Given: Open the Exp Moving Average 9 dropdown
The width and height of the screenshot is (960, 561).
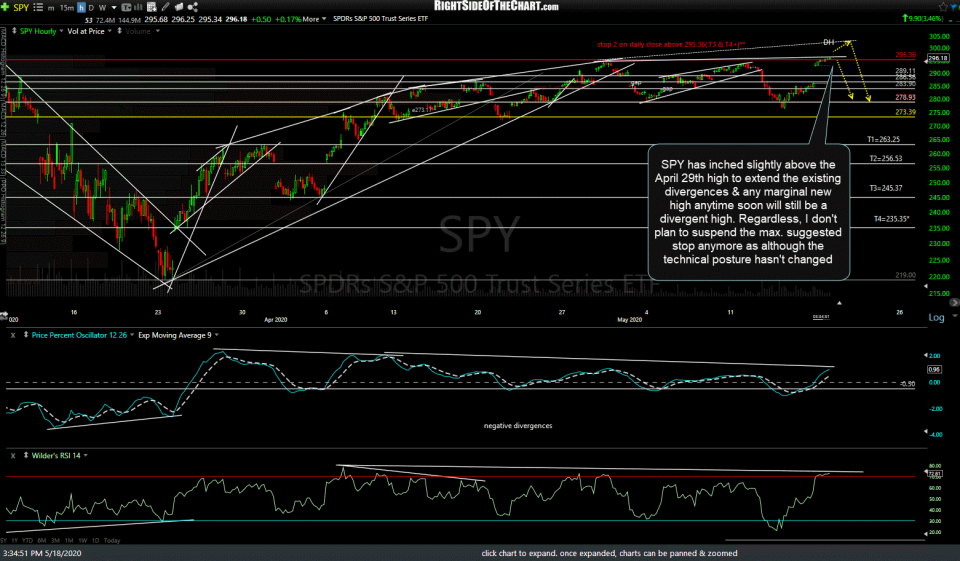Looking at the screenshot, I should (217, 335).
